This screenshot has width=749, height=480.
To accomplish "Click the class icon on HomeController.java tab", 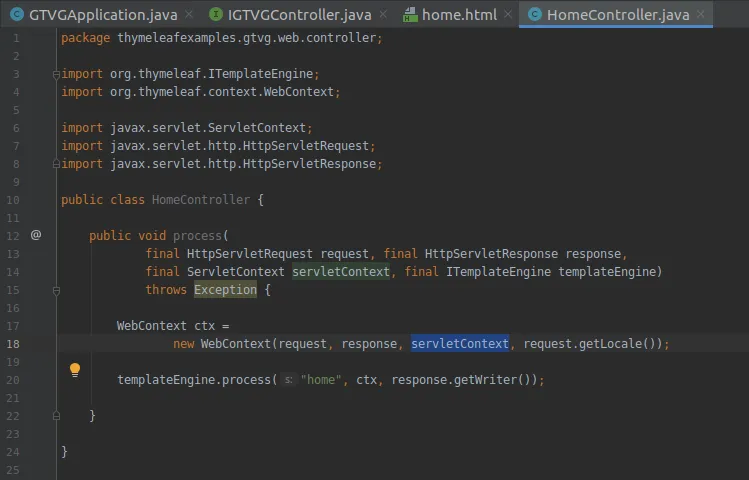I will tap(535, 14).
